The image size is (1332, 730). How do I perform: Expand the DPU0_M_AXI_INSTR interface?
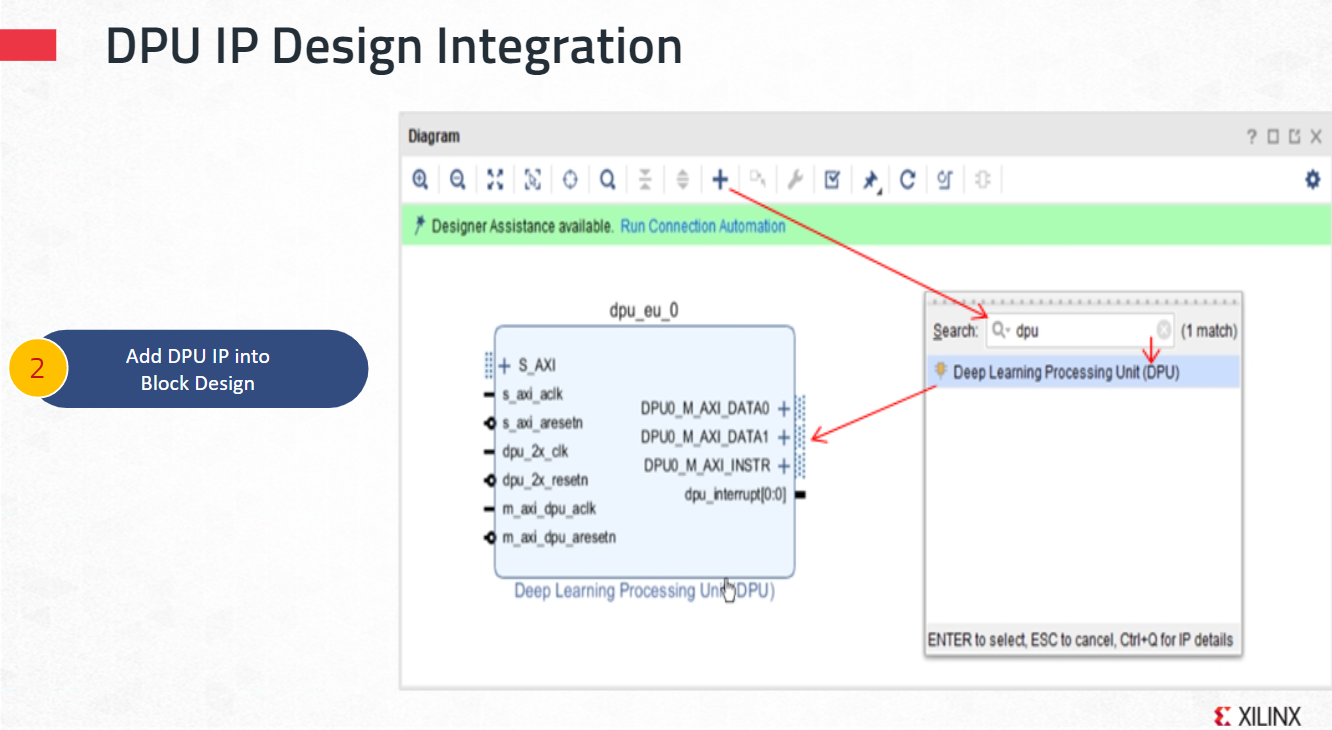click(784, 466)
